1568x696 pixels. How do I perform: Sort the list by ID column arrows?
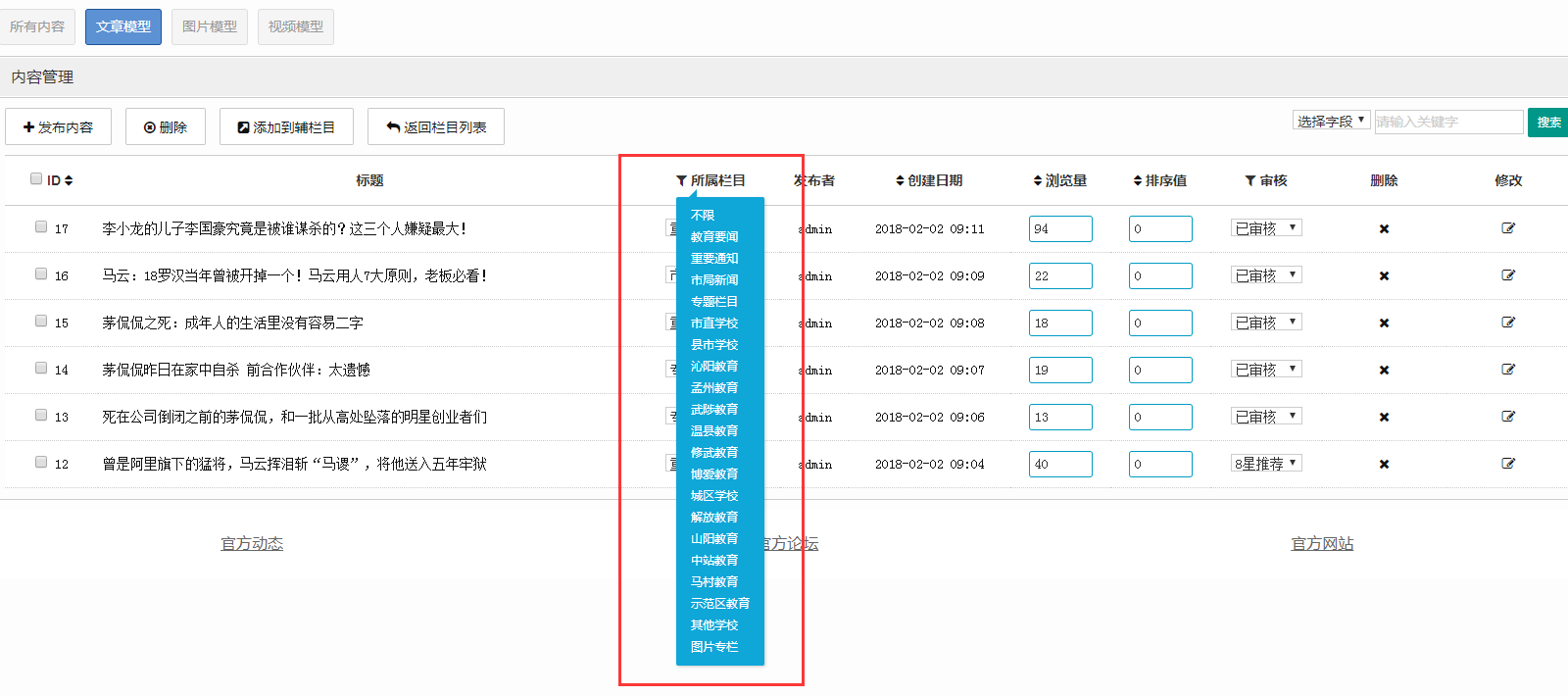(68, 180)
